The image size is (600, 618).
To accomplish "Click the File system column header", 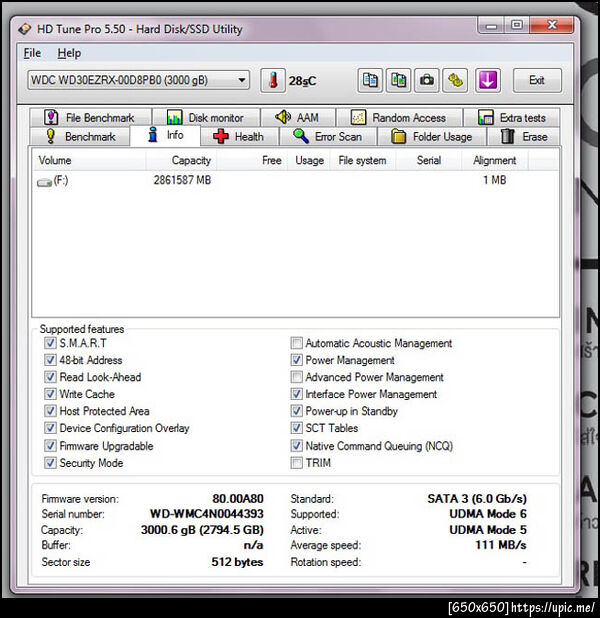I will (x=363, y=160).
